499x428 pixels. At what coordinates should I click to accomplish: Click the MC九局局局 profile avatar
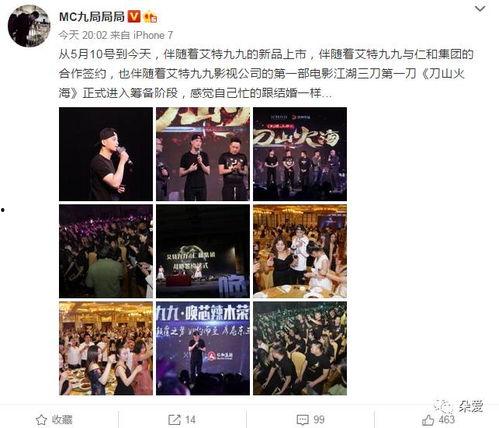(29, 26)
